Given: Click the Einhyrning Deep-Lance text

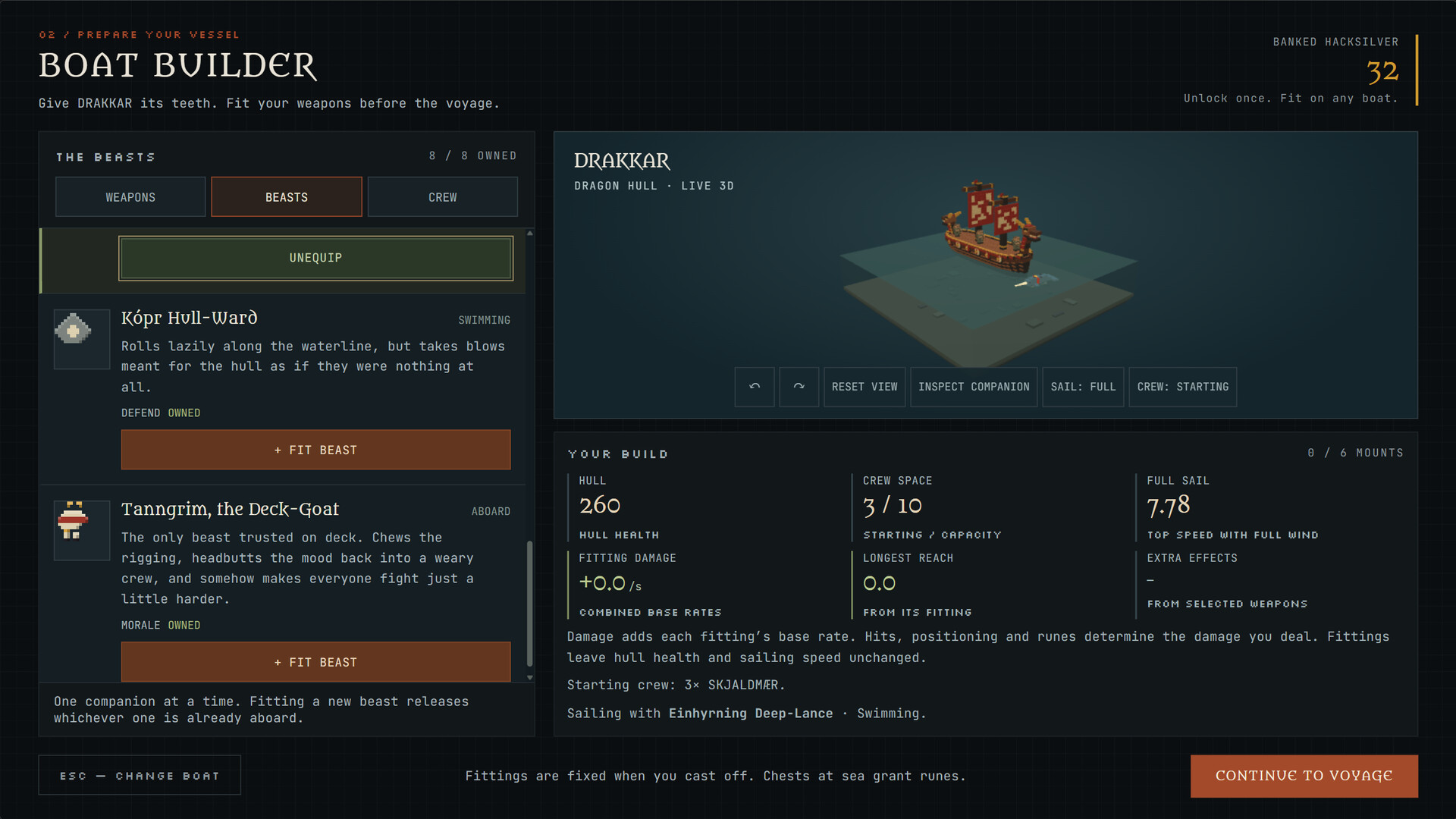Looking at the screenshot, I should tap(751, 714).
